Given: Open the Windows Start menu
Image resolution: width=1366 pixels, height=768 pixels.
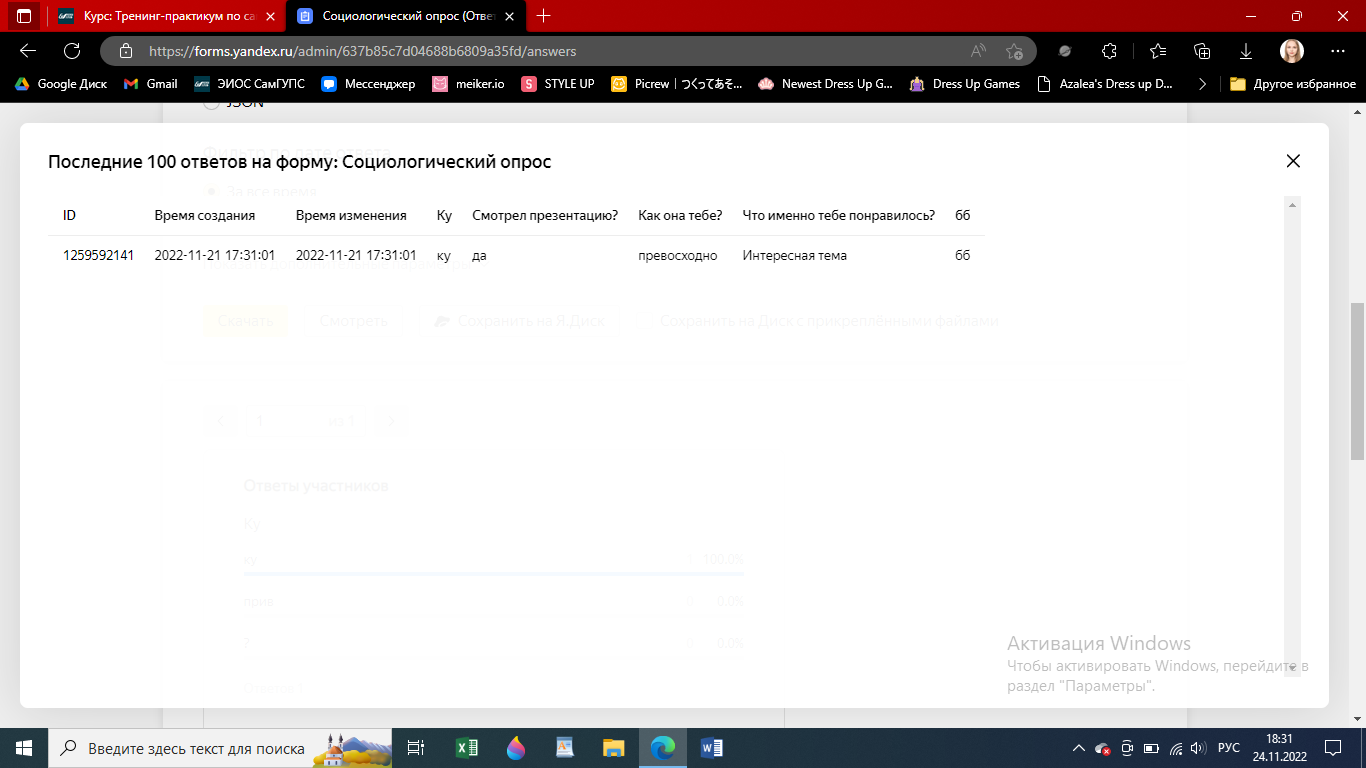Looking at the screenshot, I should tap(24, 747).
